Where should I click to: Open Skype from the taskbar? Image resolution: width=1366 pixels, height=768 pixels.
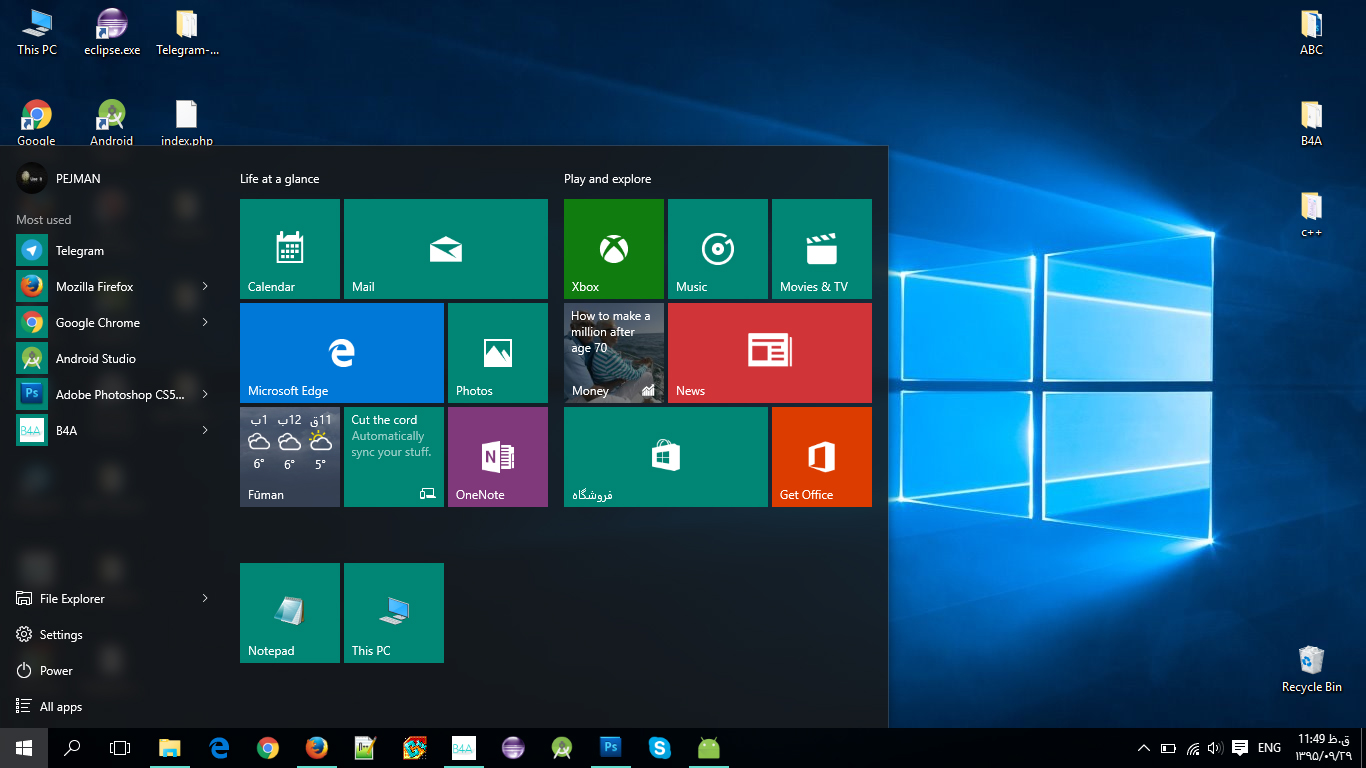pos(659,747)
